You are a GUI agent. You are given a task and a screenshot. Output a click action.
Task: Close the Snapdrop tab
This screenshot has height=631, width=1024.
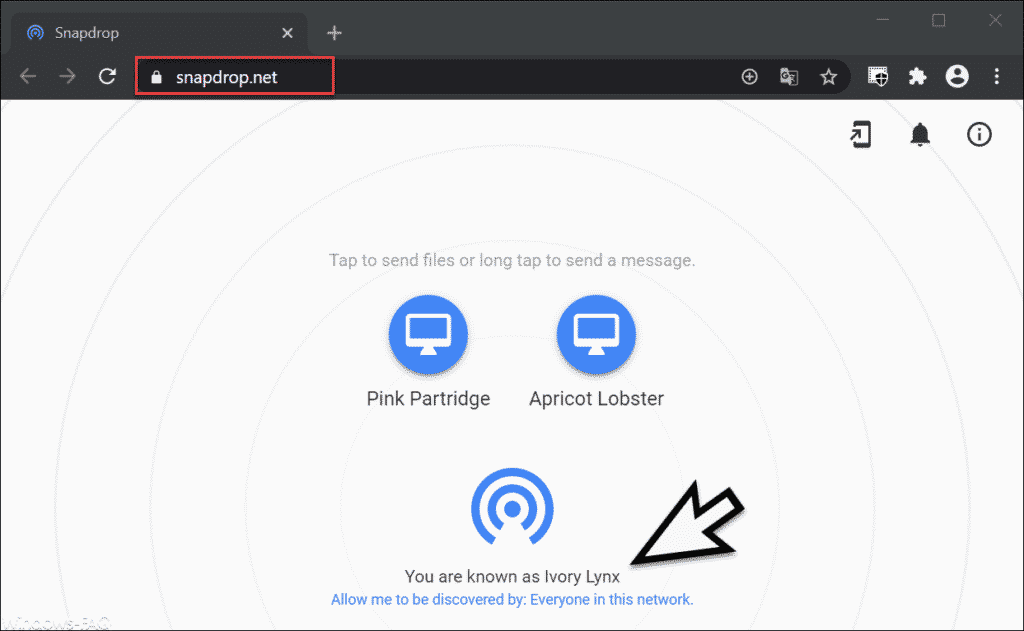pyautogui.click(x=287, y=33)
